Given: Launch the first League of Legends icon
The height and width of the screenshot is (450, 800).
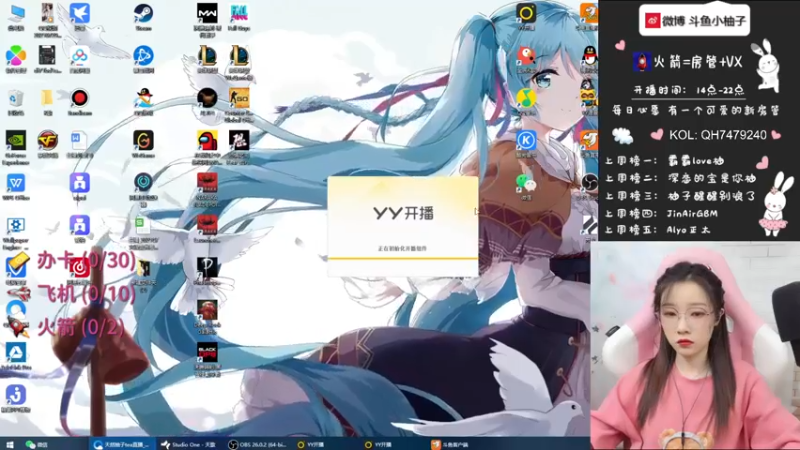Looking at the screenshot, I should tap(207, 56).
